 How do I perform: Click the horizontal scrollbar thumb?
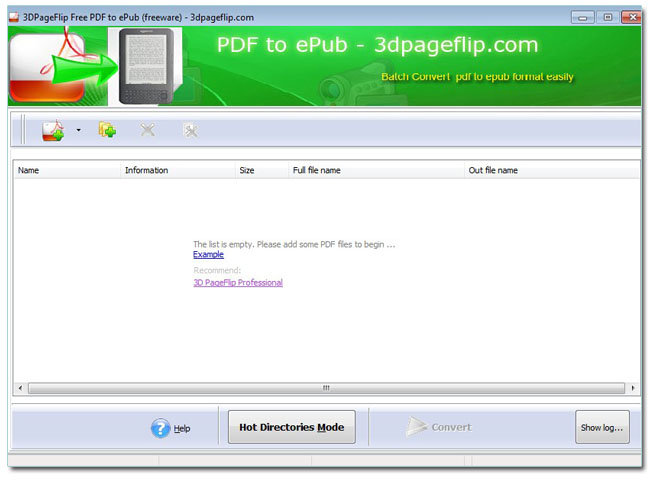pyautogui.click(x=326, y=388)
